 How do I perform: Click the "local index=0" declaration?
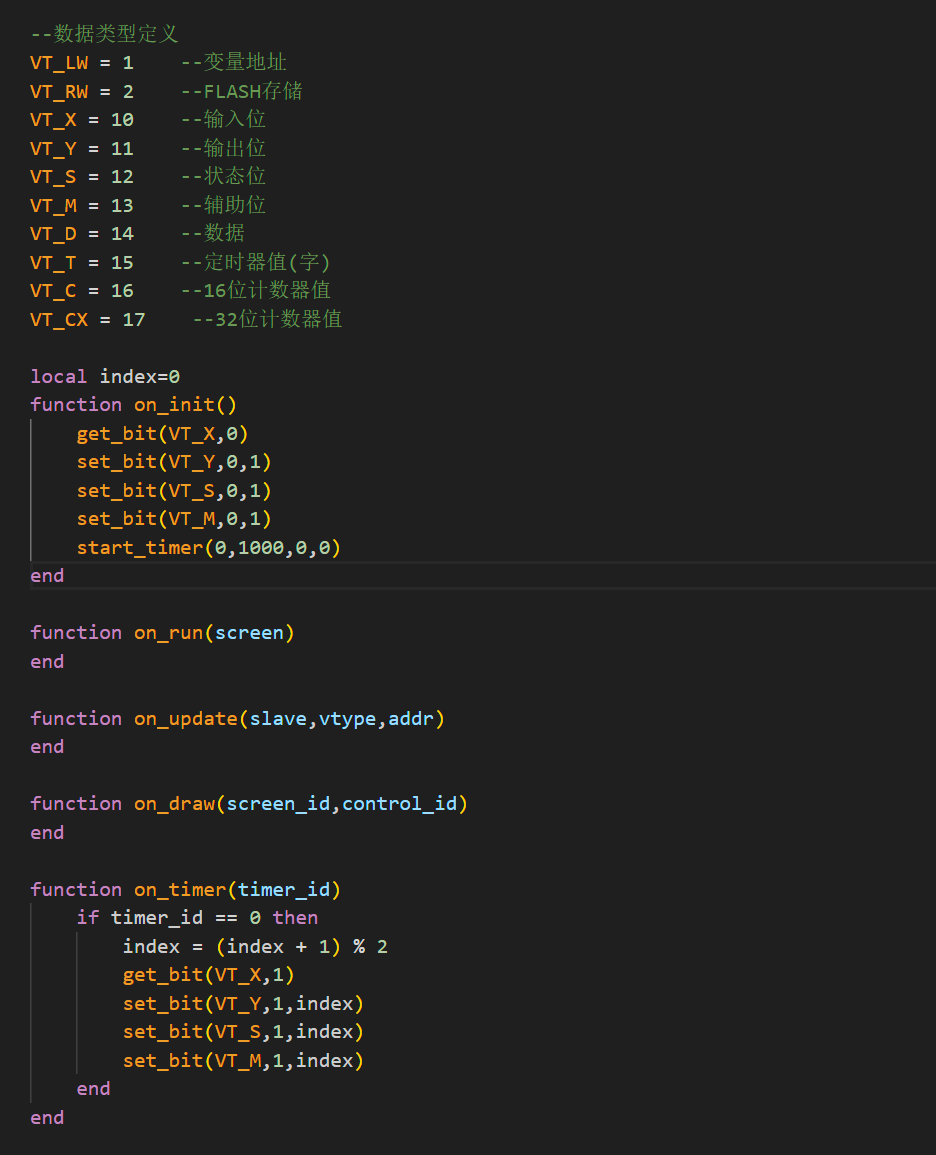pos(105,377)
